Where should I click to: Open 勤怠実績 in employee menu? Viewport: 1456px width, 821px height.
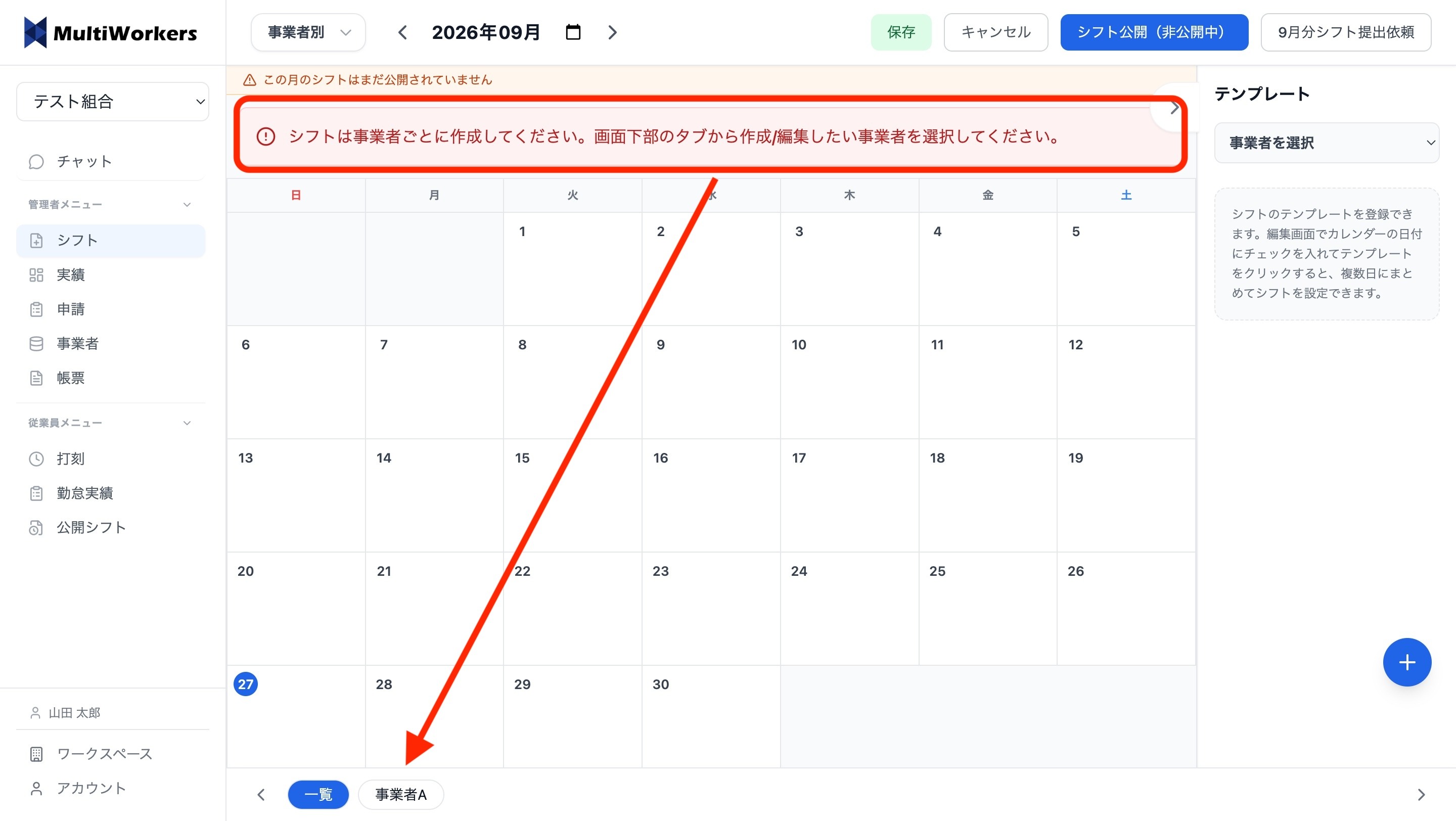[111, 493]
